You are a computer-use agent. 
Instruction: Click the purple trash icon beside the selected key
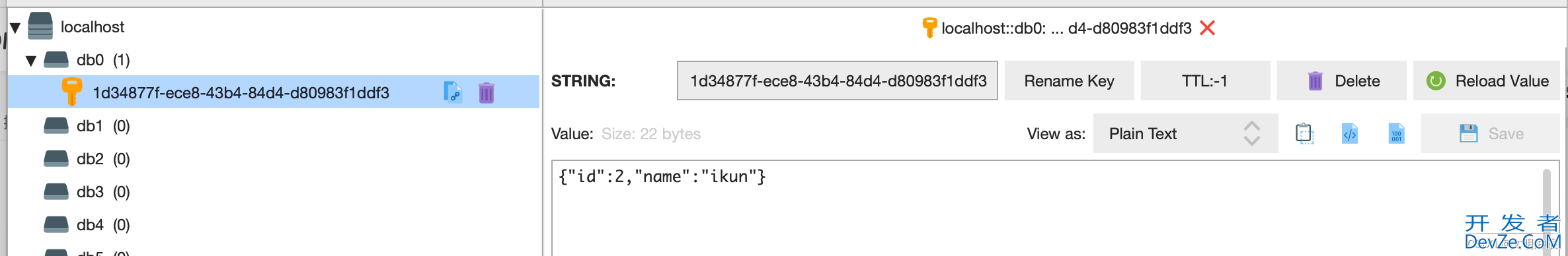coord(487,92)
